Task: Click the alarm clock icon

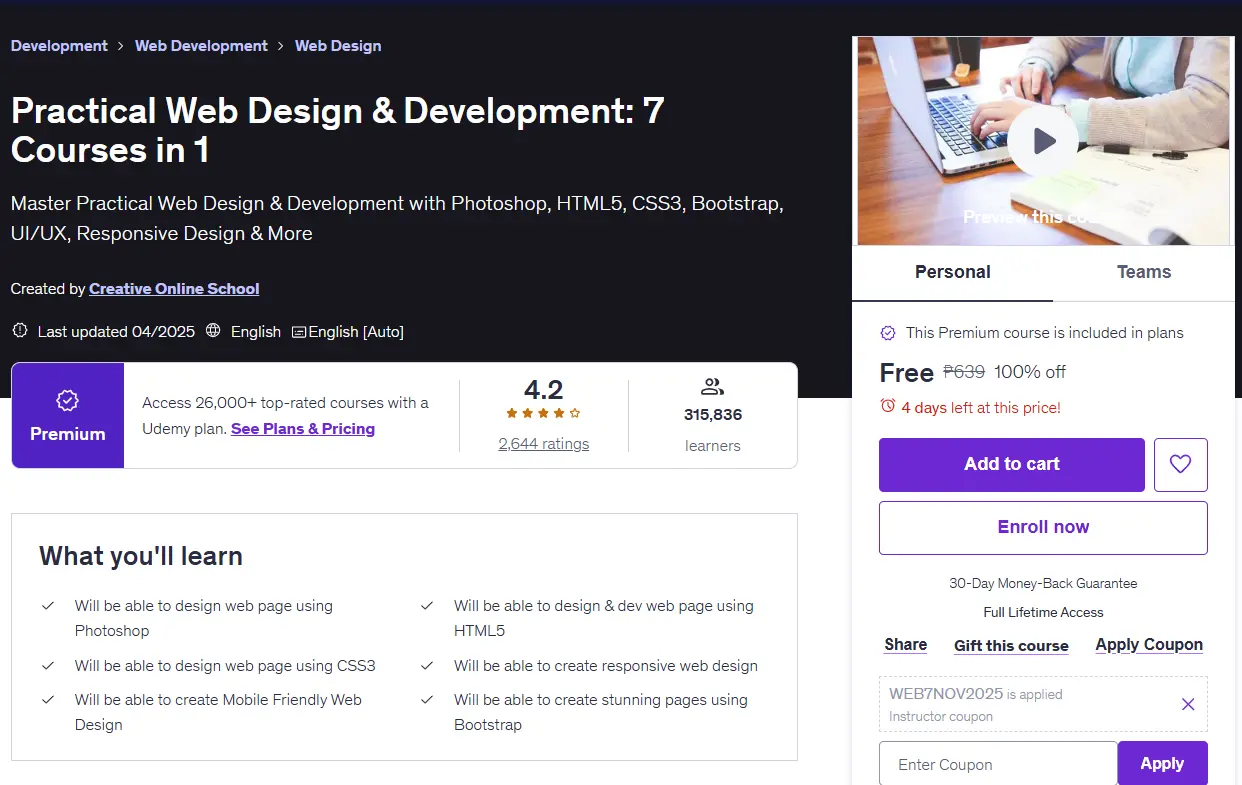Action: coord(887,406)
